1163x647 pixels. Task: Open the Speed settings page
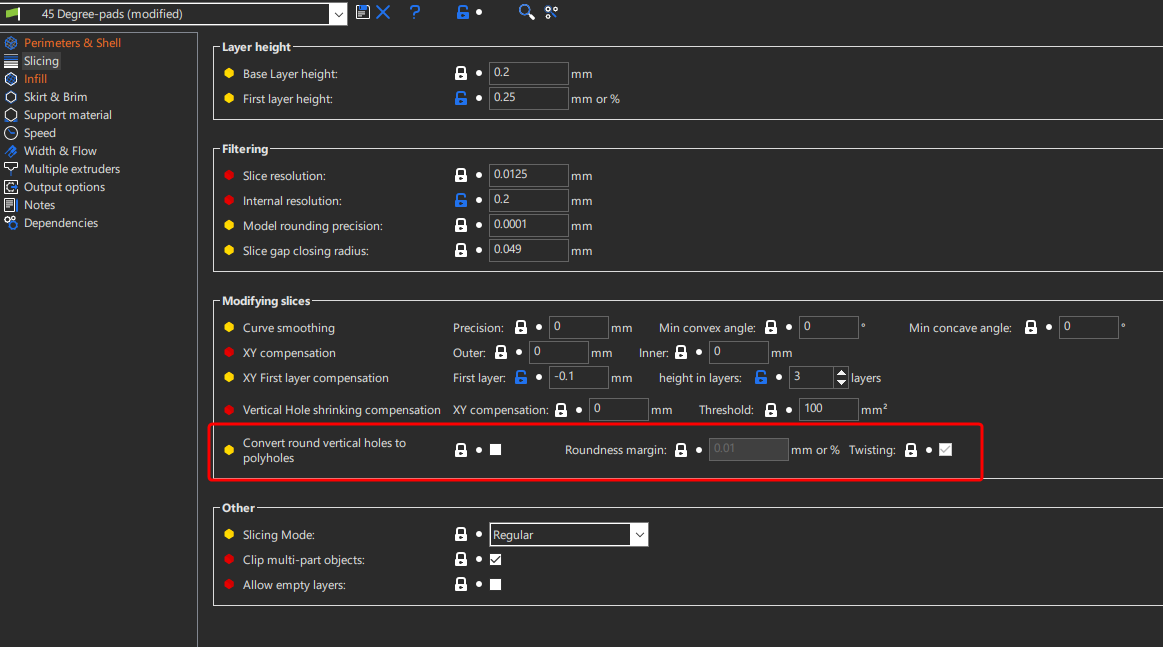pos(39,133)
